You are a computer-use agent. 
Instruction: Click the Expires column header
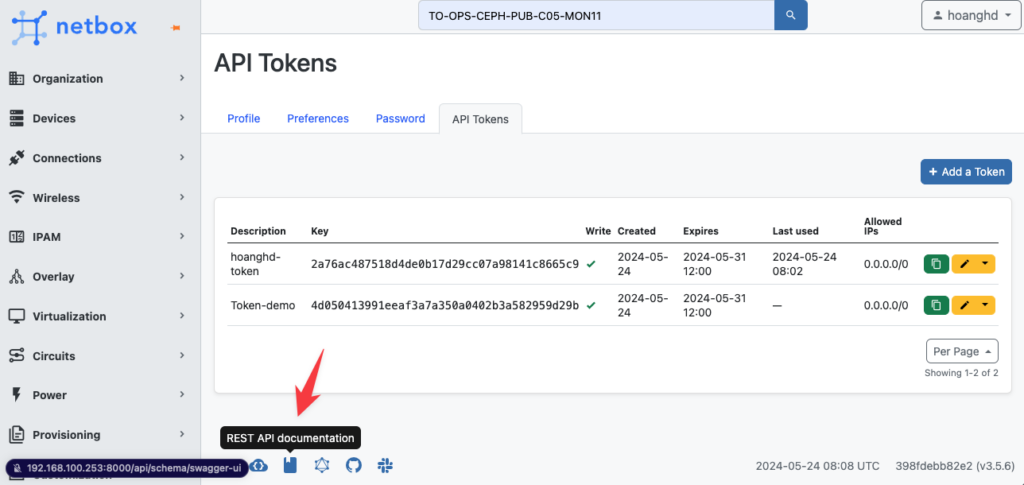click(x=701, y=231)
